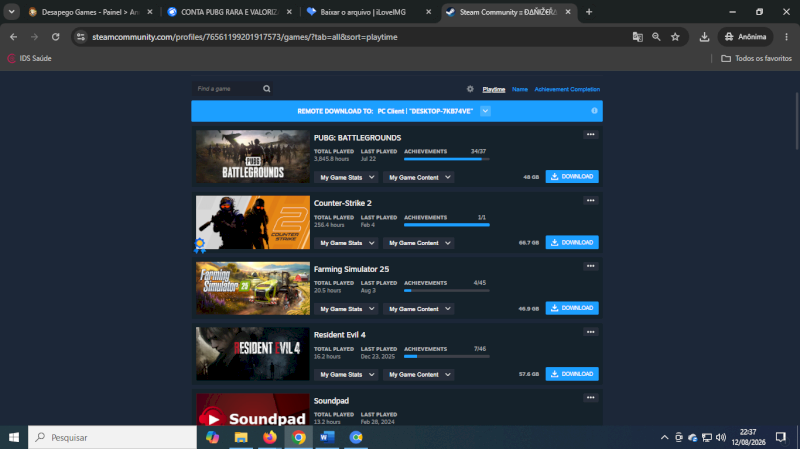Switch to the CONTA PUBG RARA tab
Viewport: 800px width, 449px height.
[x=230, y=12]
